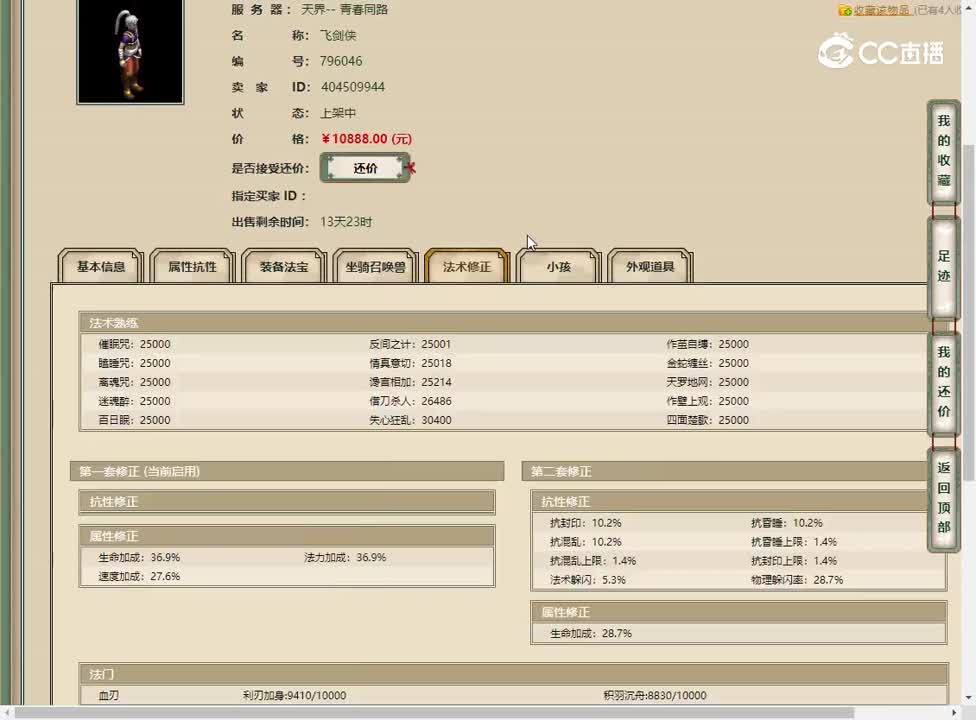Click the 作茧自缚: 25000 entry
976x720 pixels.
[x=707, y=344]
